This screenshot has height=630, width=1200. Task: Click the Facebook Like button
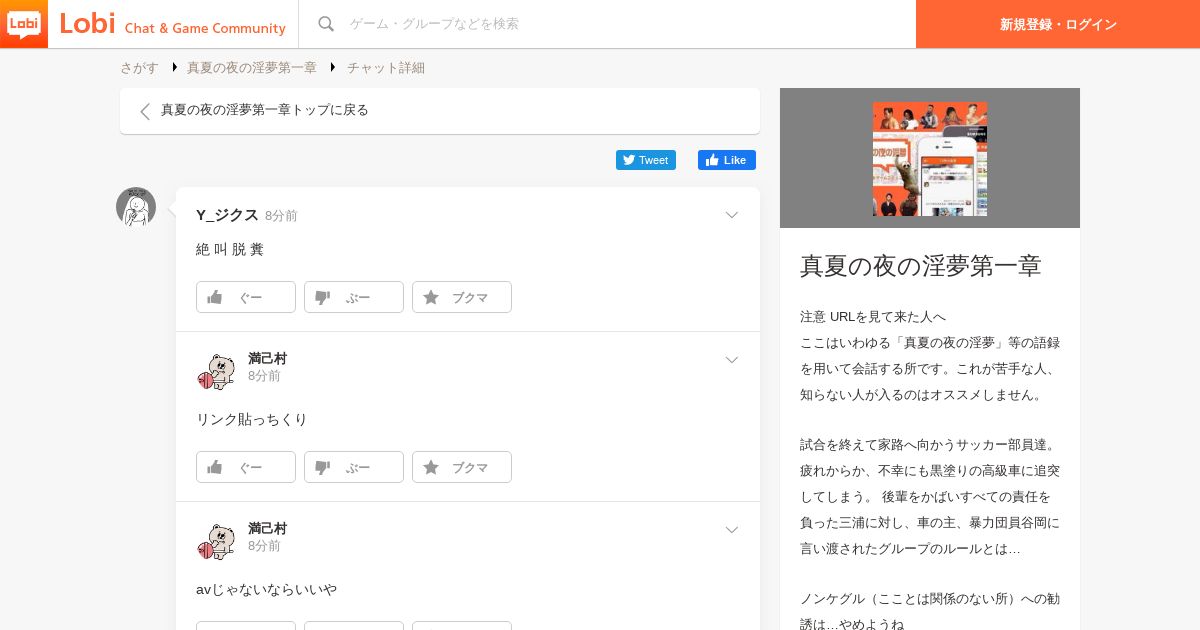(x=727, y=160)
